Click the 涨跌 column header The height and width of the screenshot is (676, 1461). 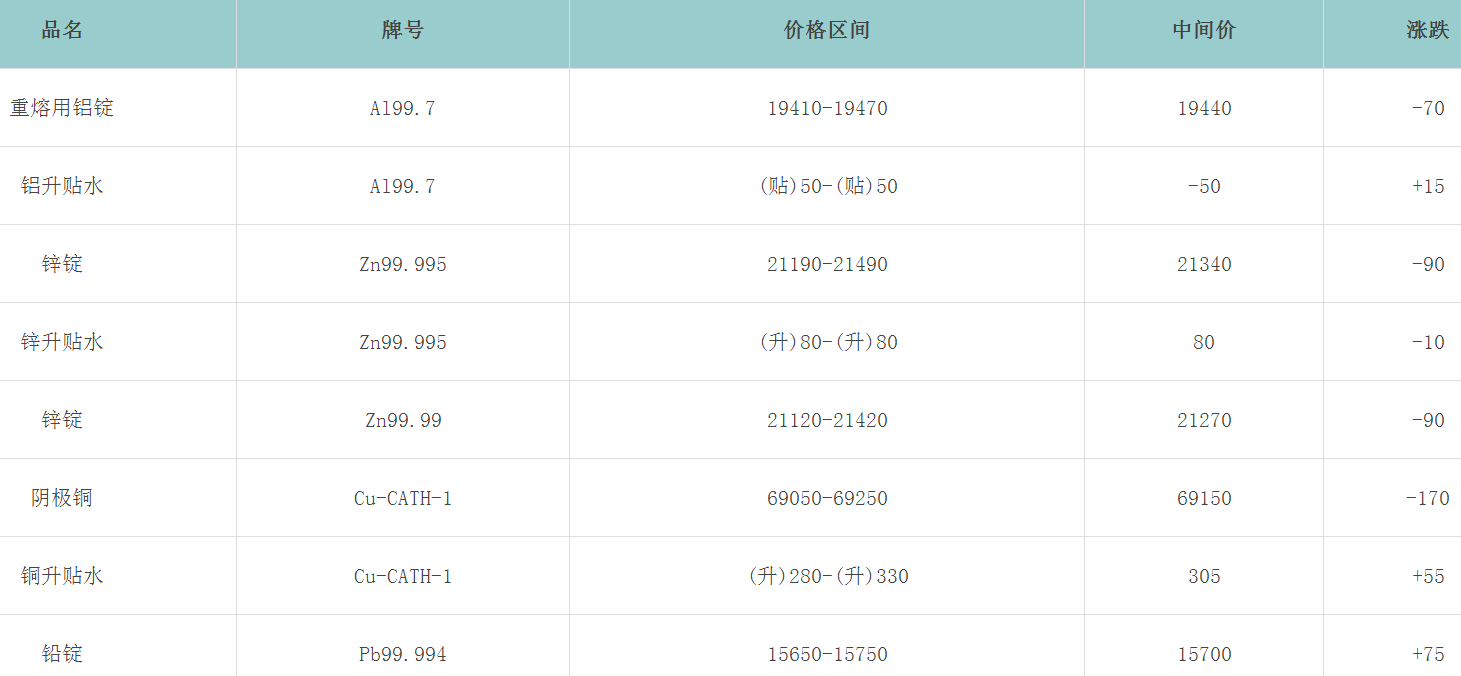click(1427, 30)
